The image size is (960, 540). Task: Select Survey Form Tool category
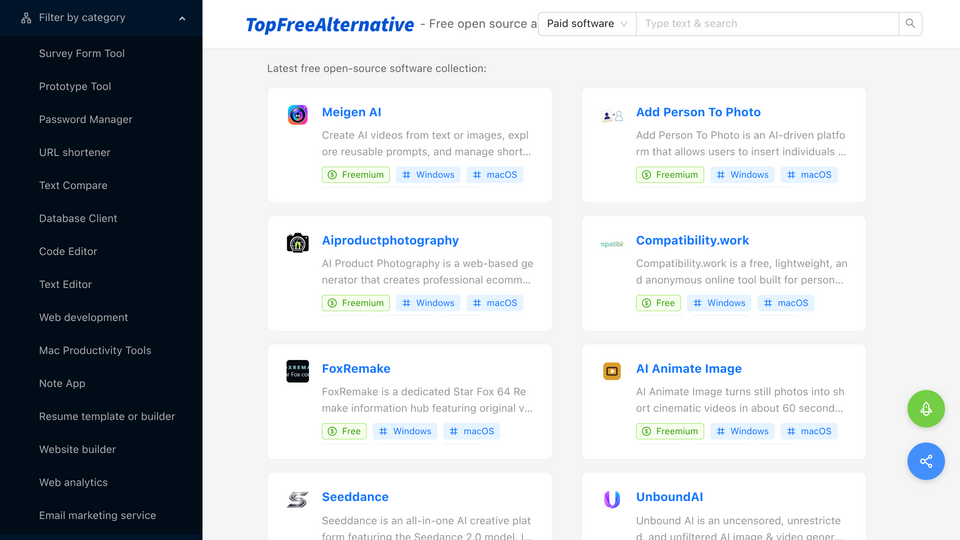(x=82, y=53)
